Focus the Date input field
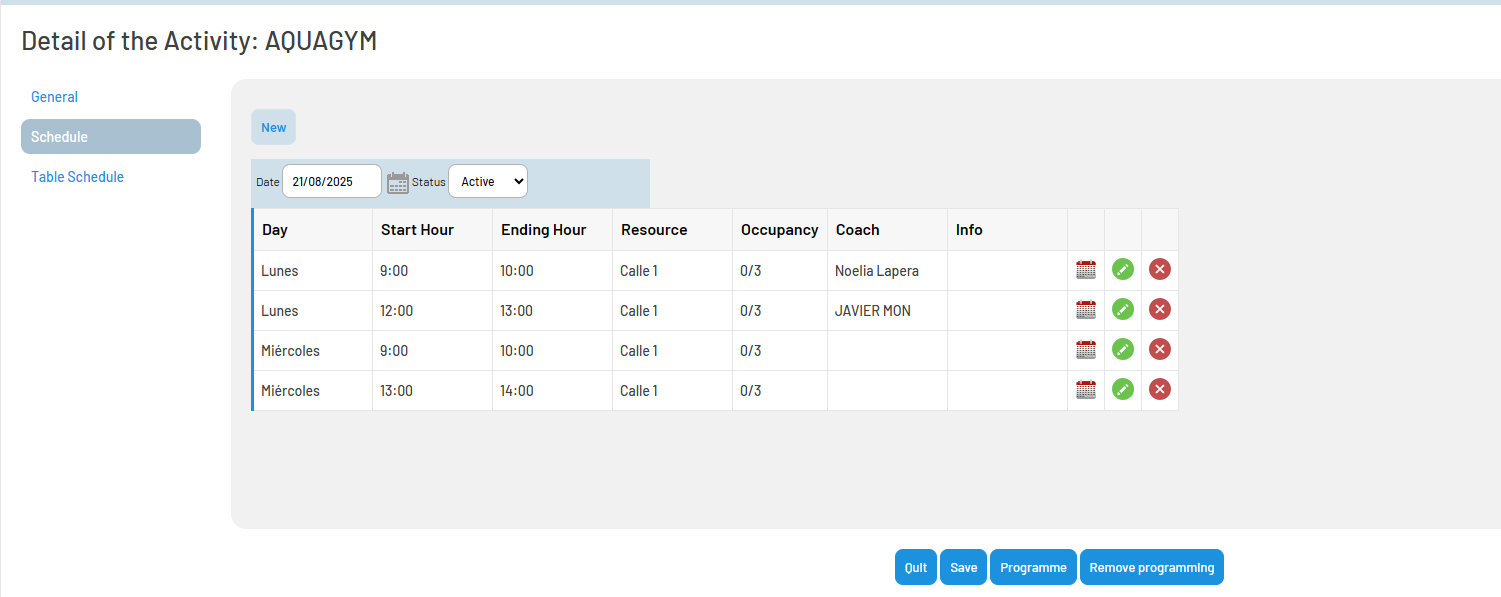This screenshot has height=597, width=1501. (332, 181)
